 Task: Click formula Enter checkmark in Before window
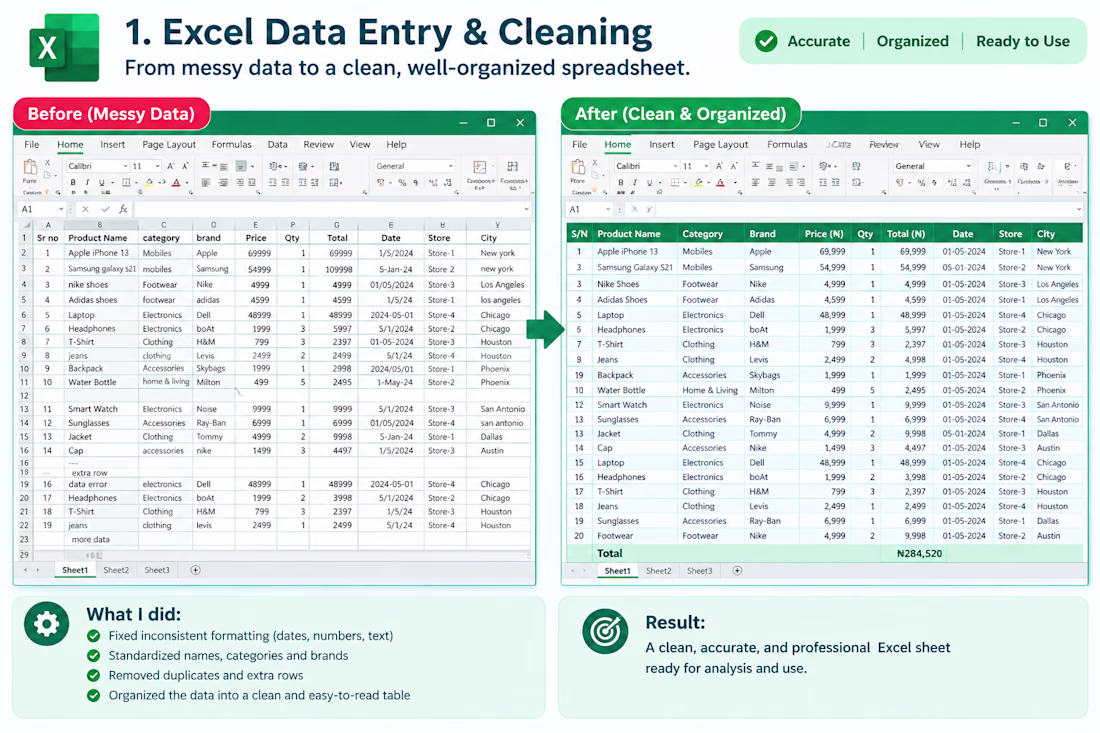tap(105, 209)
